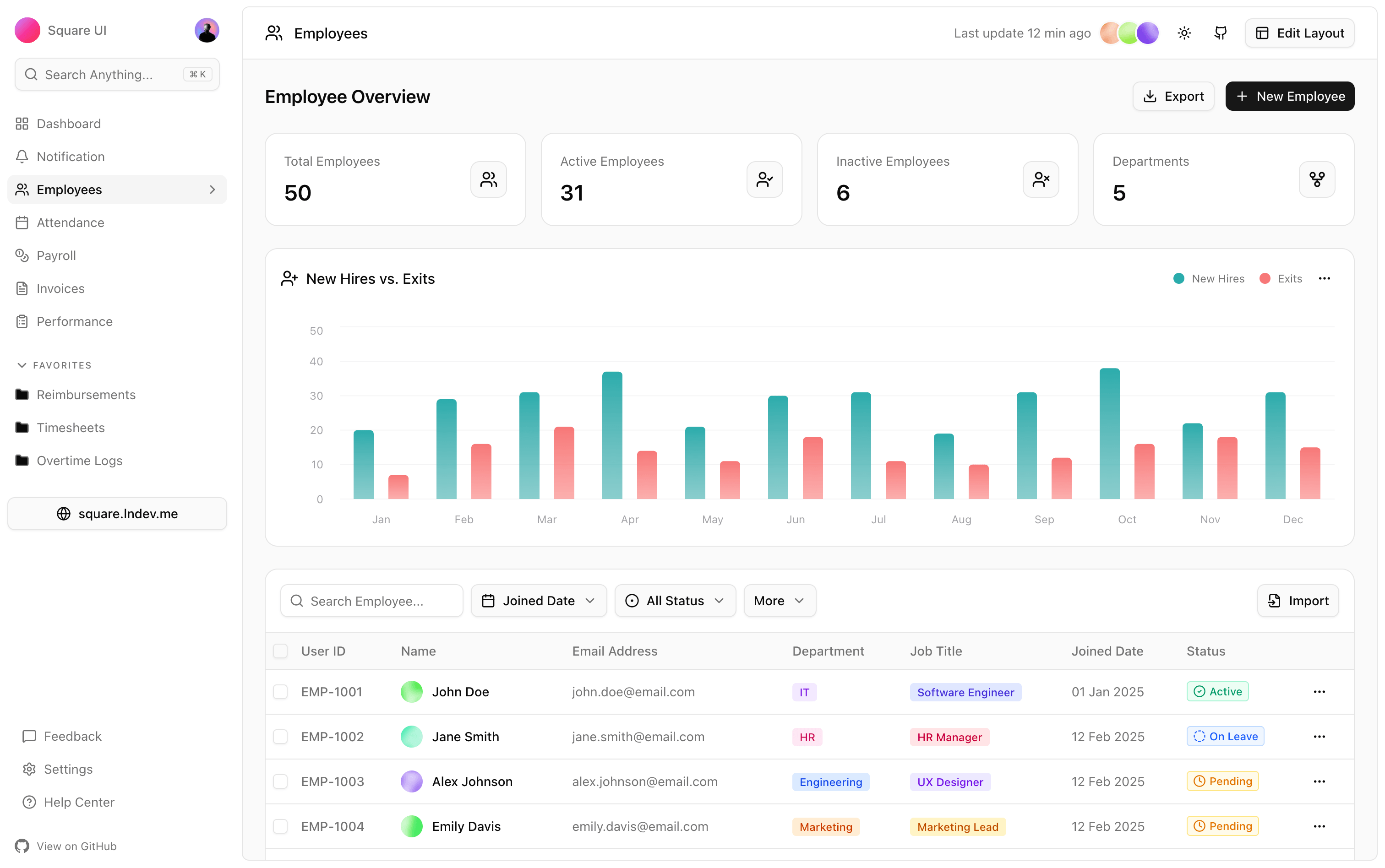Click the Inactive Employees card icon
The image size is (1385, 868).
click(1040, 179)
